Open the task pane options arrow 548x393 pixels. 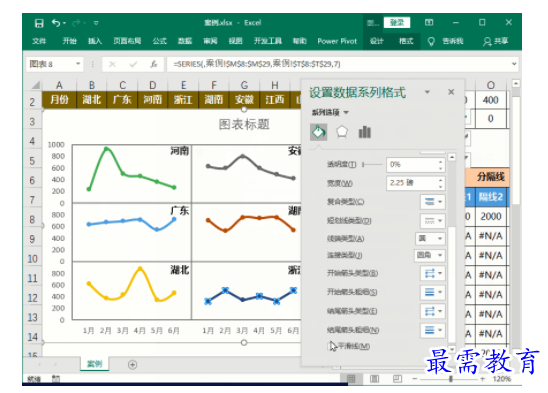click(x=427, y=92)
